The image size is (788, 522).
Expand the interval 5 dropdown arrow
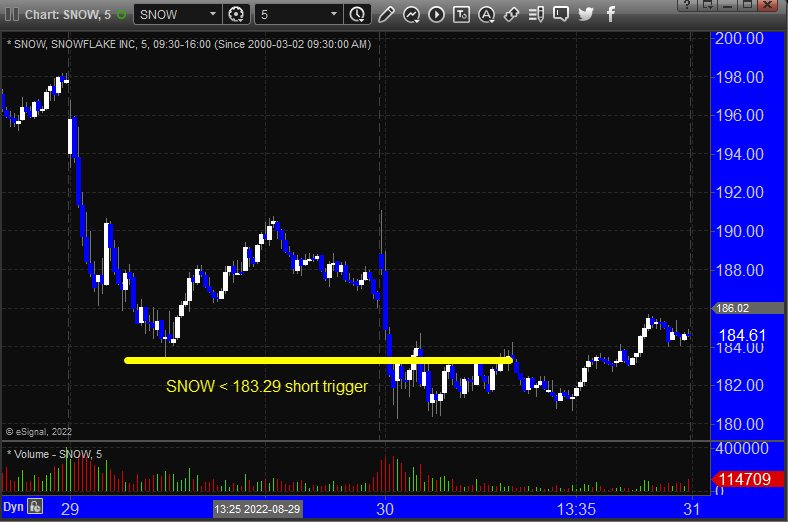334,14
